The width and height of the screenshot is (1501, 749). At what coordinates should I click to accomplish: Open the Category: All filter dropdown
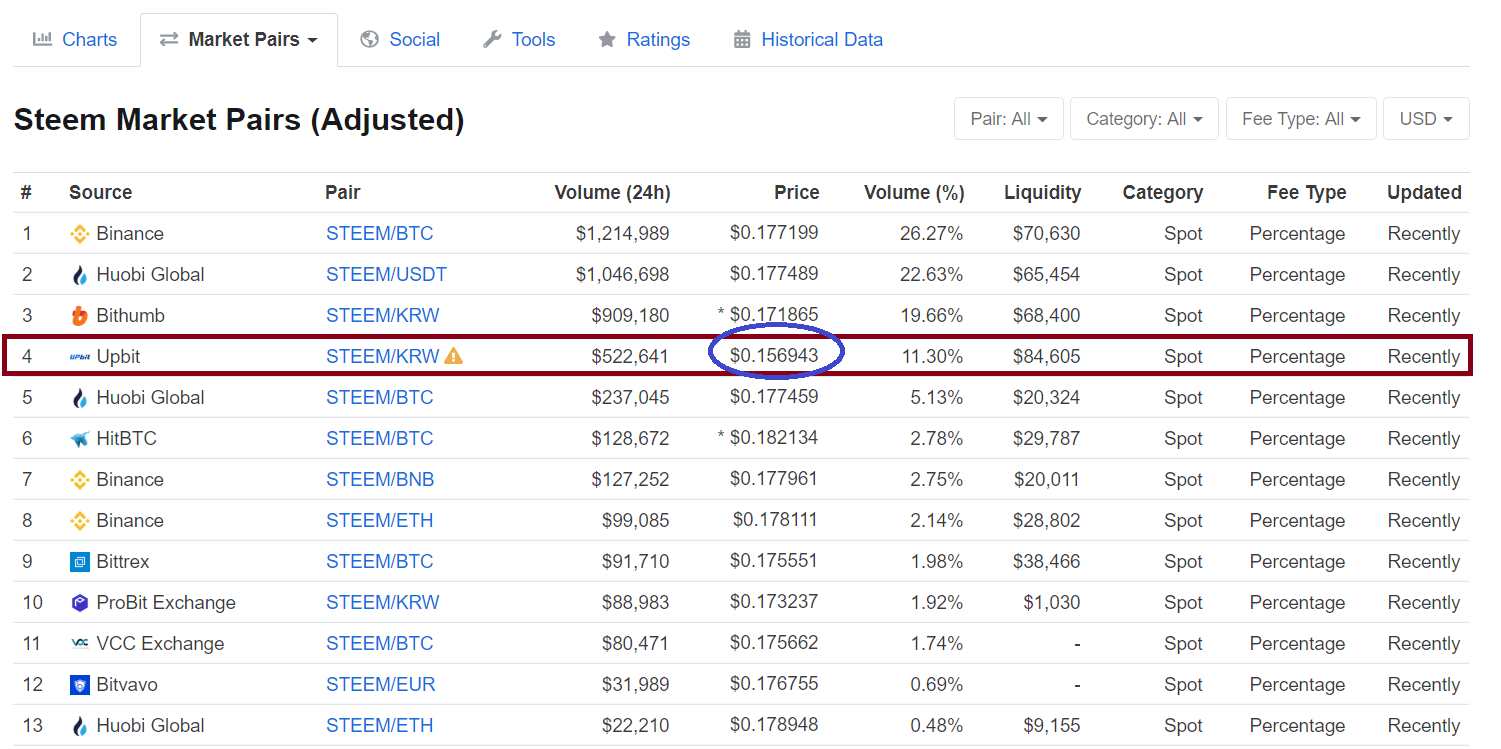pos(1145,119)
